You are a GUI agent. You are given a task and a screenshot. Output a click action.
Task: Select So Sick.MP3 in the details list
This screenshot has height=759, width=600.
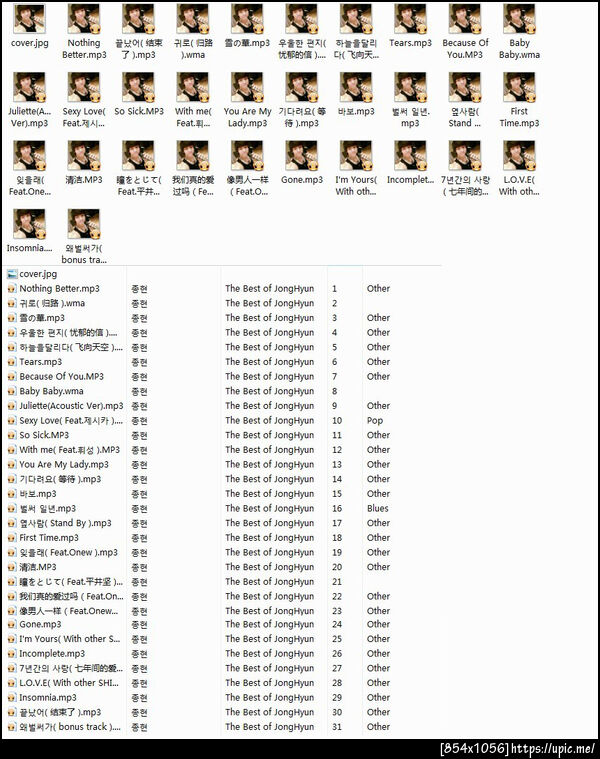click(44, 435)
